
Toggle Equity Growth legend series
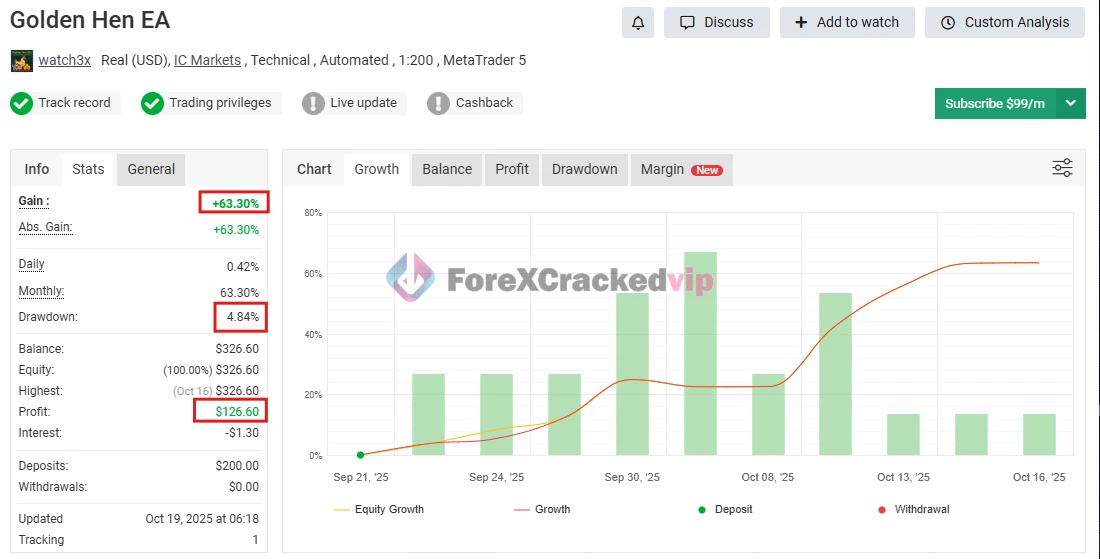[x=378, y=509]
